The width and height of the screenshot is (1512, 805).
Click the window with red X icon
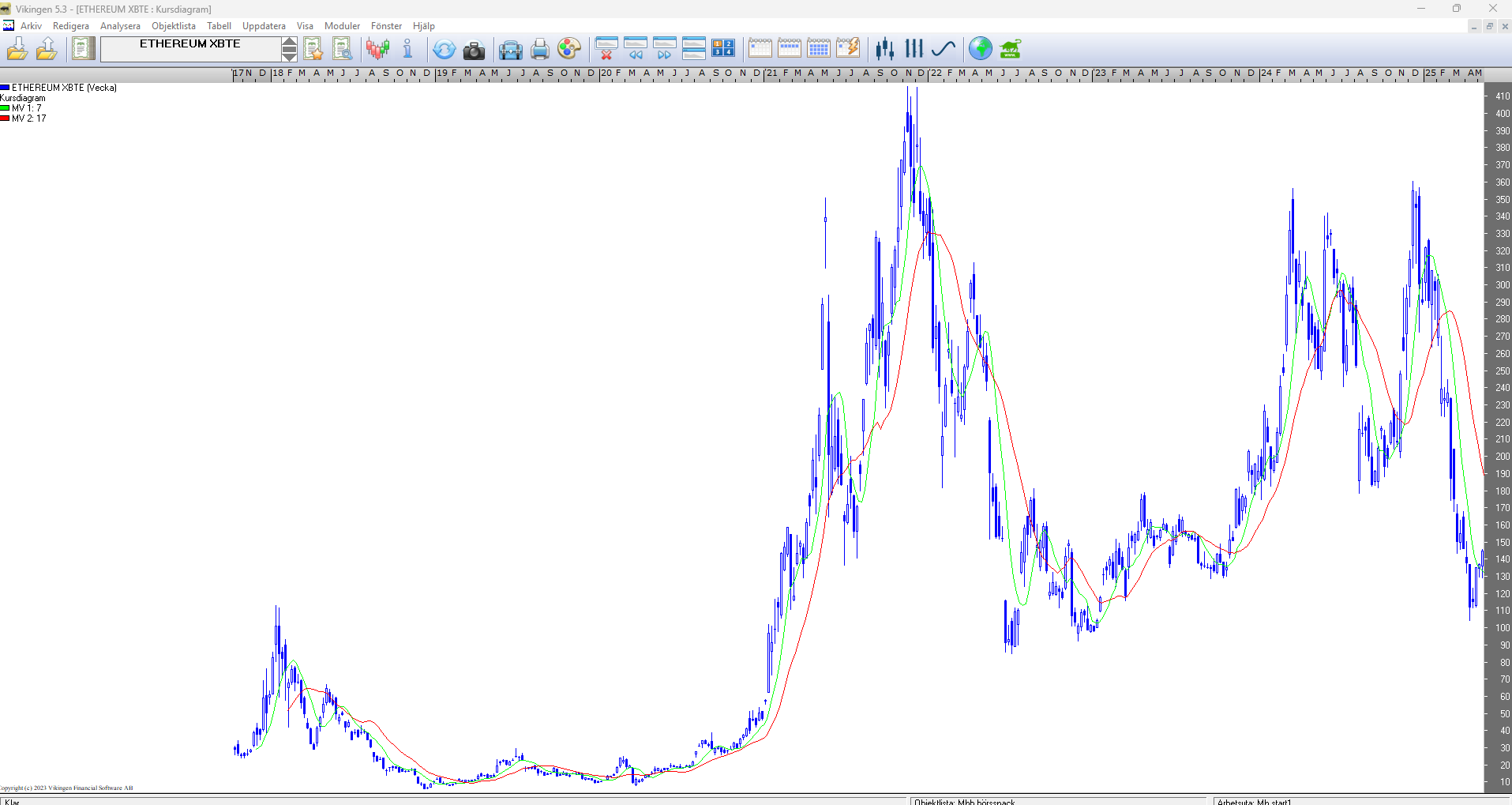point(606,49)
